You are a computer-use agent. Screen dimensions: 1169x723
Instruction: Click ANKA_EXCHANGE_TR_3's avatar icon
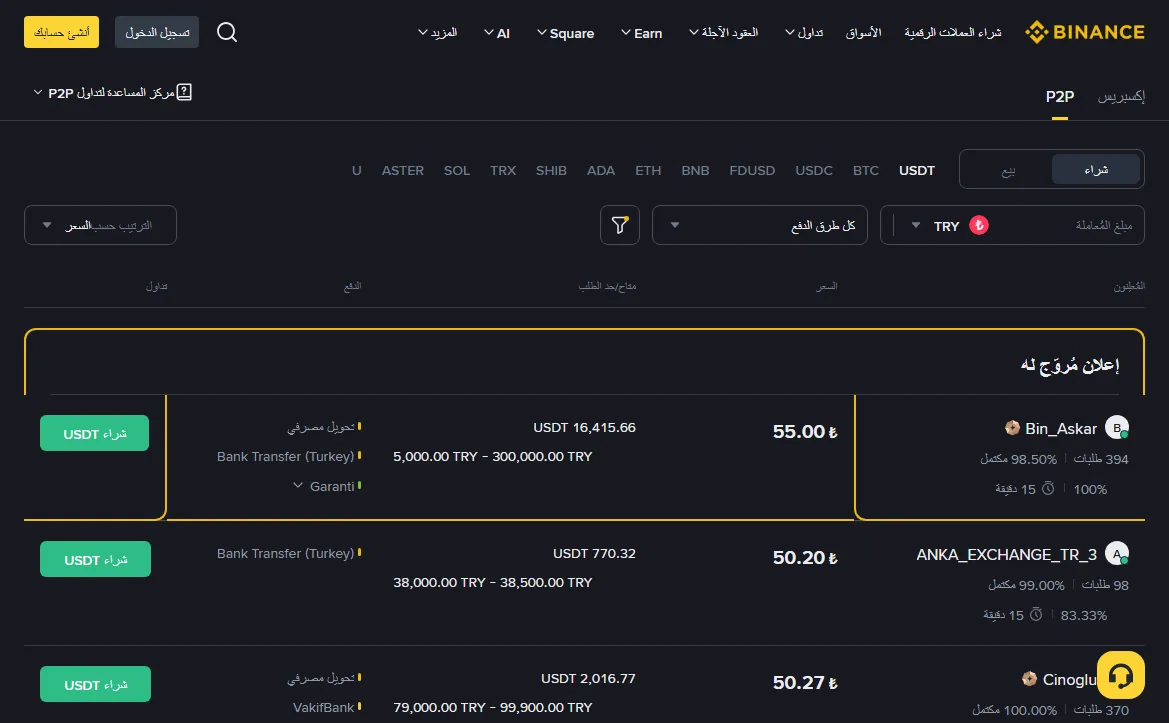(1117, 554)
